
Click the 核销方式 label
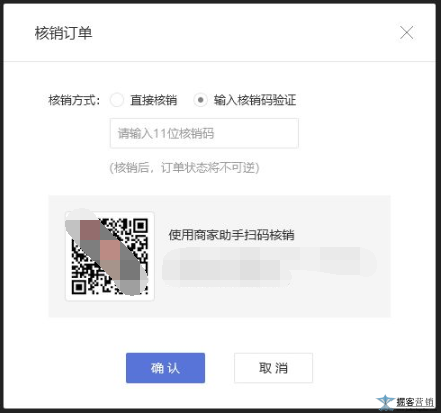pos(74,100)
